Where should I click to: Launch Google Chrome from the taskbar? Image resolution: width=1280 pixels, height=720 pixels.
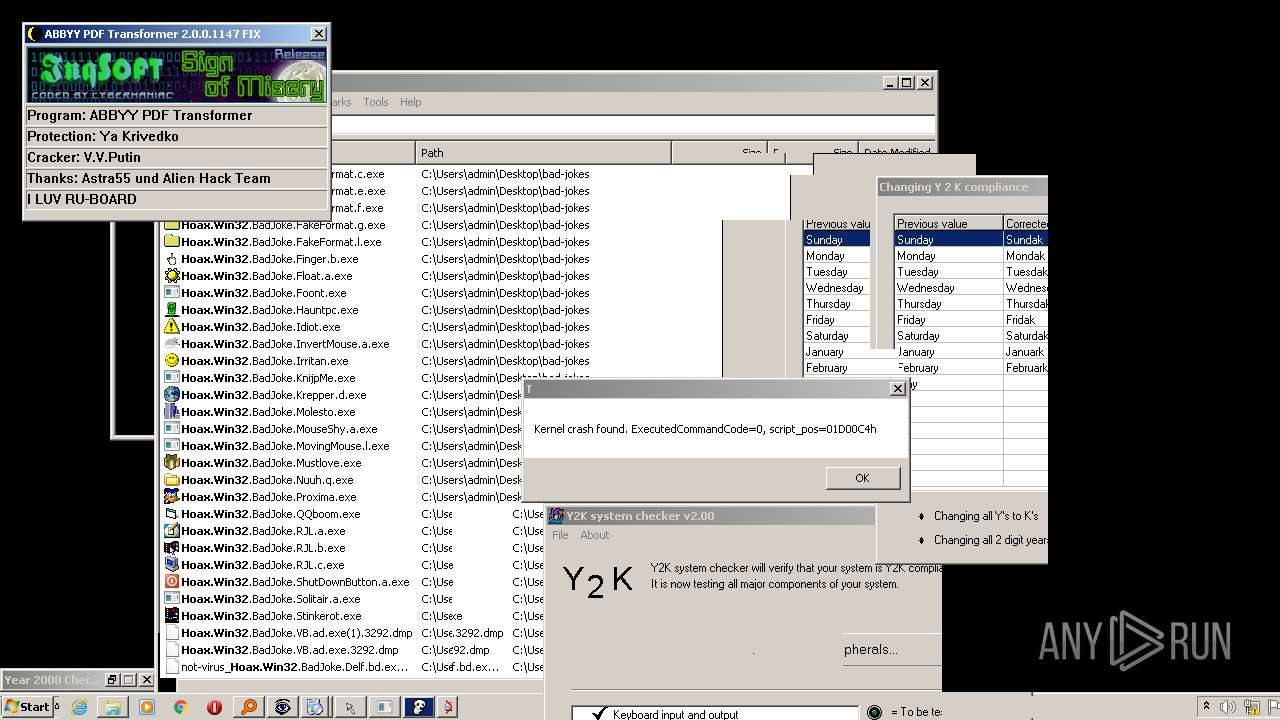coord(180,707)
